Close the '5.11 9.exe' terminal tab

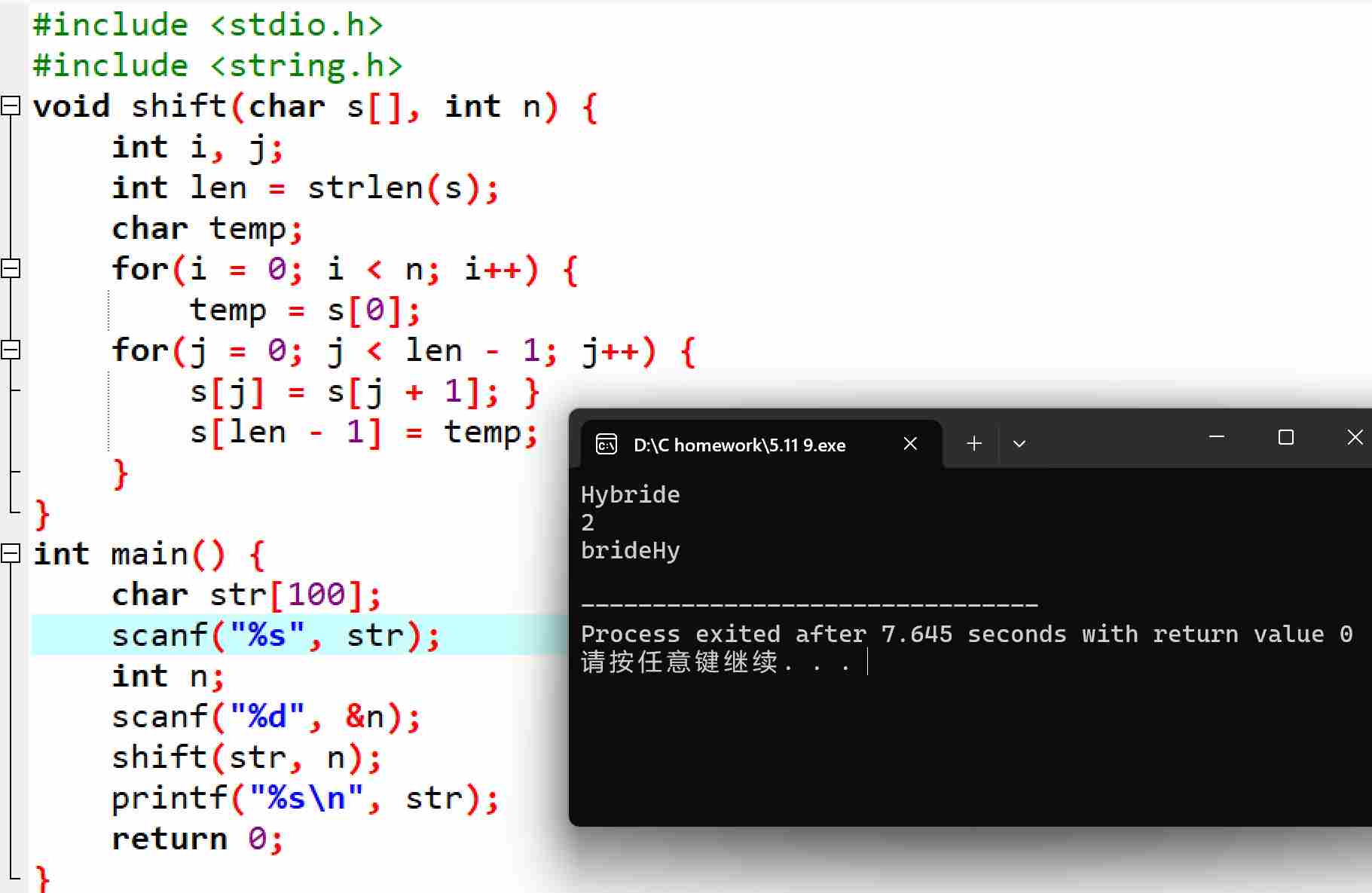(910, 444)
